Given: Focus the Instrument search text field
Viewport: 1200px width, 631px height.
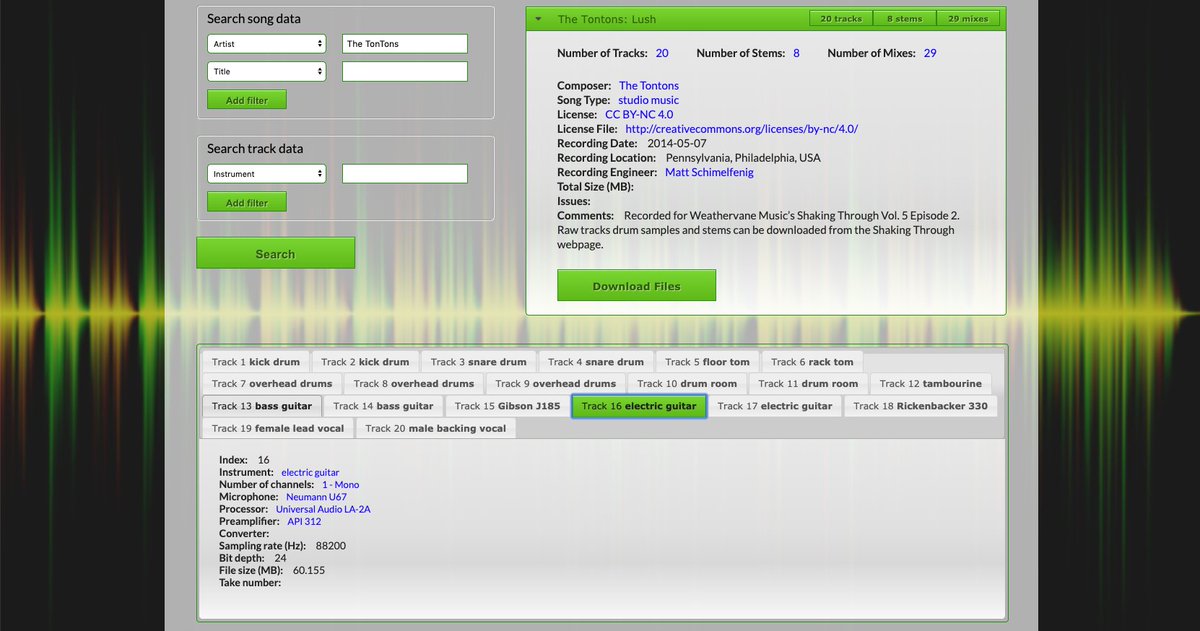Looking at the screenshot, I should [x=405, y=174].
